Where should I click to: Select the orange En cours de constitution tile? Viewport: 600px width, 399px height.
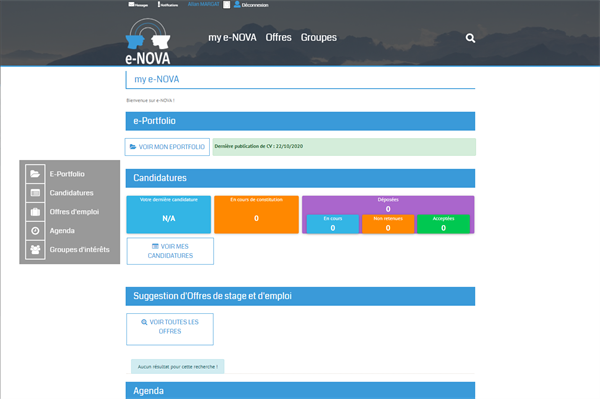click(x=256, y=215)
